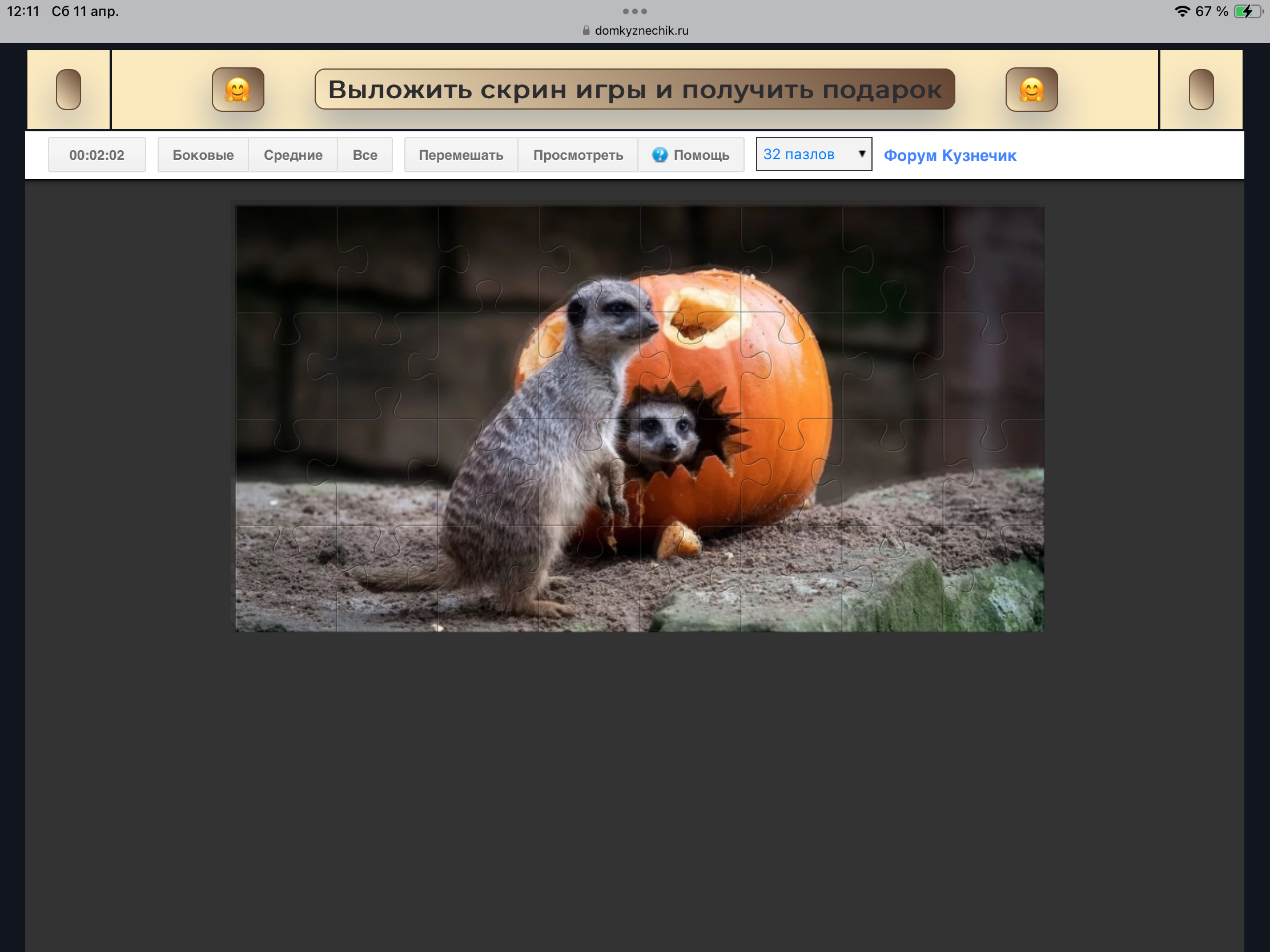Shuffle the puzzle with Перемешать
This screenshot has width=1270, height=952.
(x=460, y=155)
